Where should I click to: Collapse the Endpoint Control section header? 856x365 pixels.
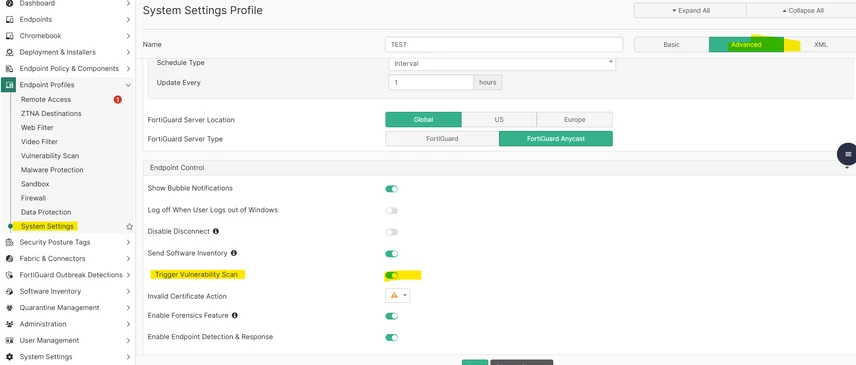pyautogui.click(x=499, y=167)
